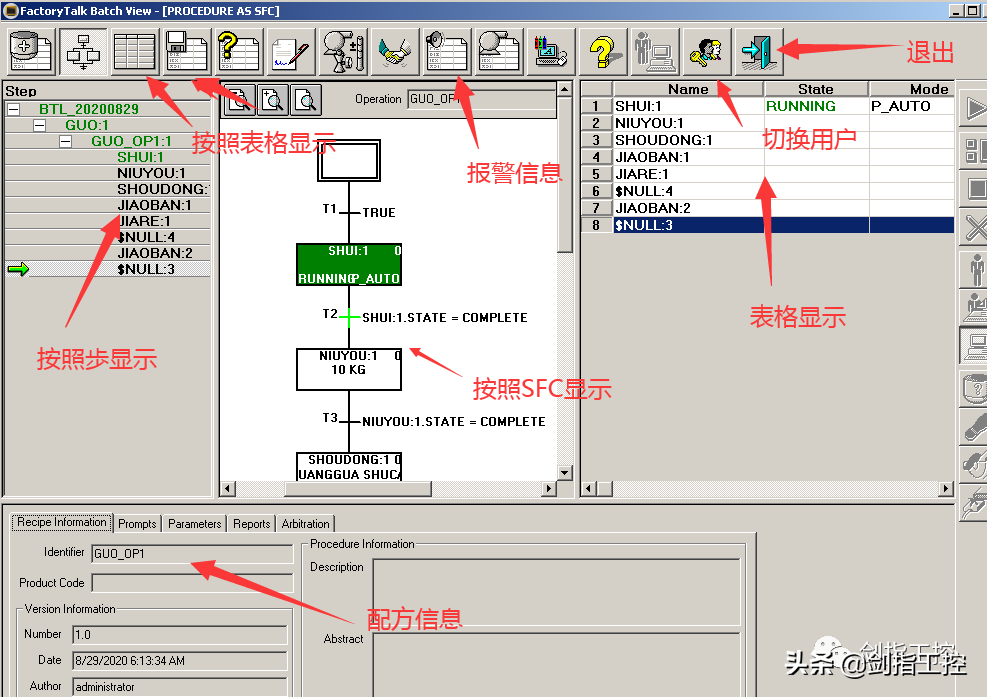
Task: Click the exit door icon
Action: tap(759, 51)
